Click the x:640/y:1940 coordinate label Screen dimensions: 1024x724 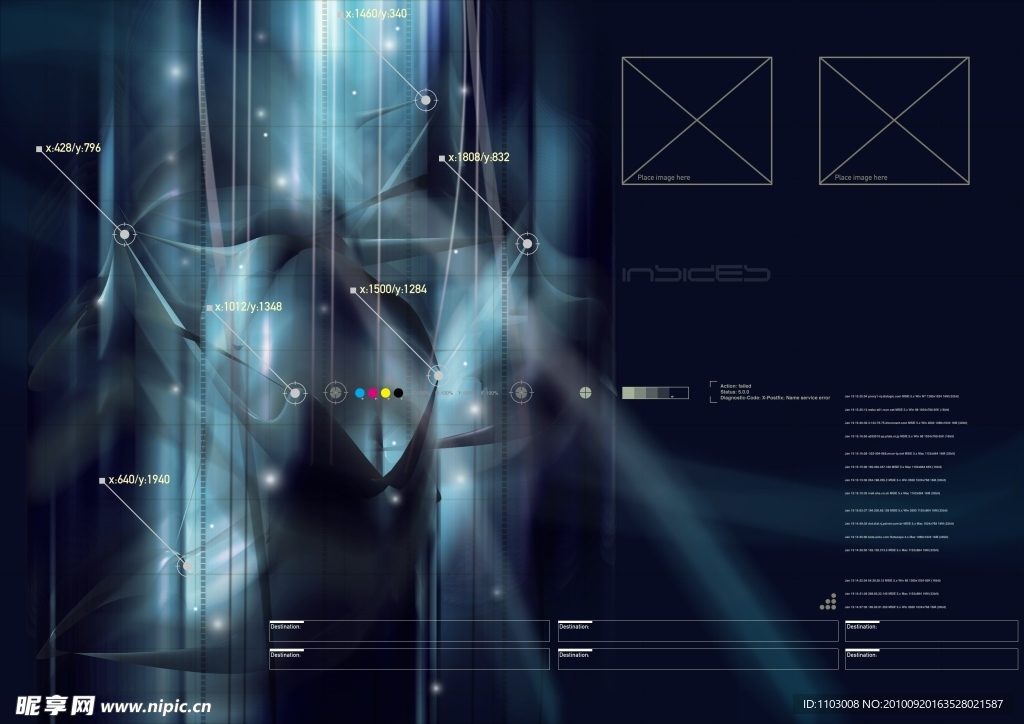(x=139, y=480)
